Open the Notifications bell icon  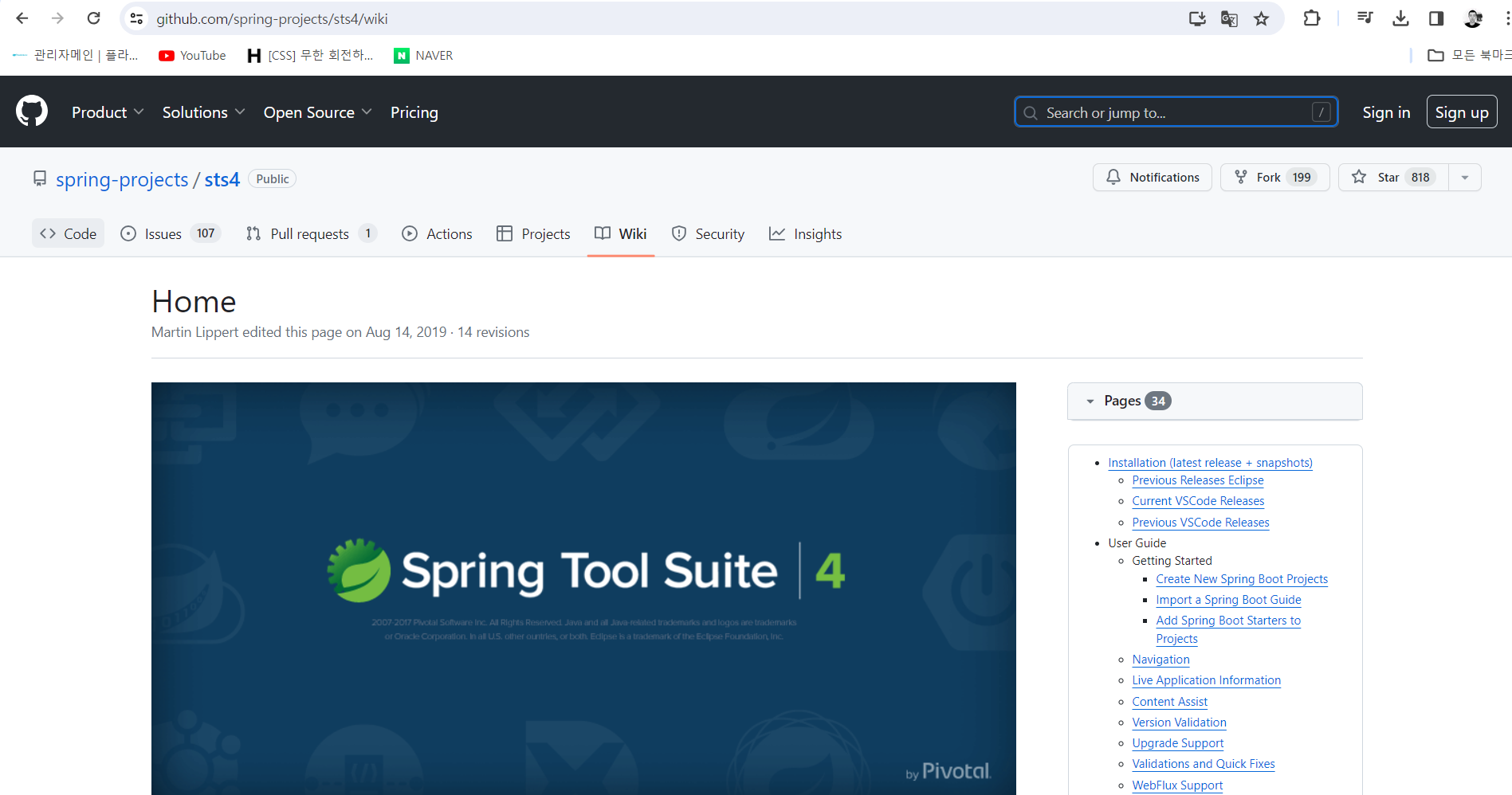1113,177
